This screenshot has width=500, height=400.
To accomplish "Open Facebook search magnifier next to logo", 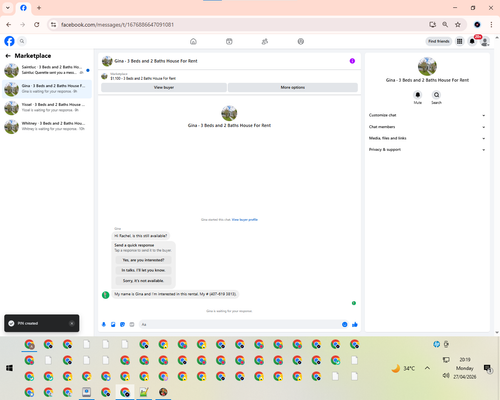I will pos(22,41).
